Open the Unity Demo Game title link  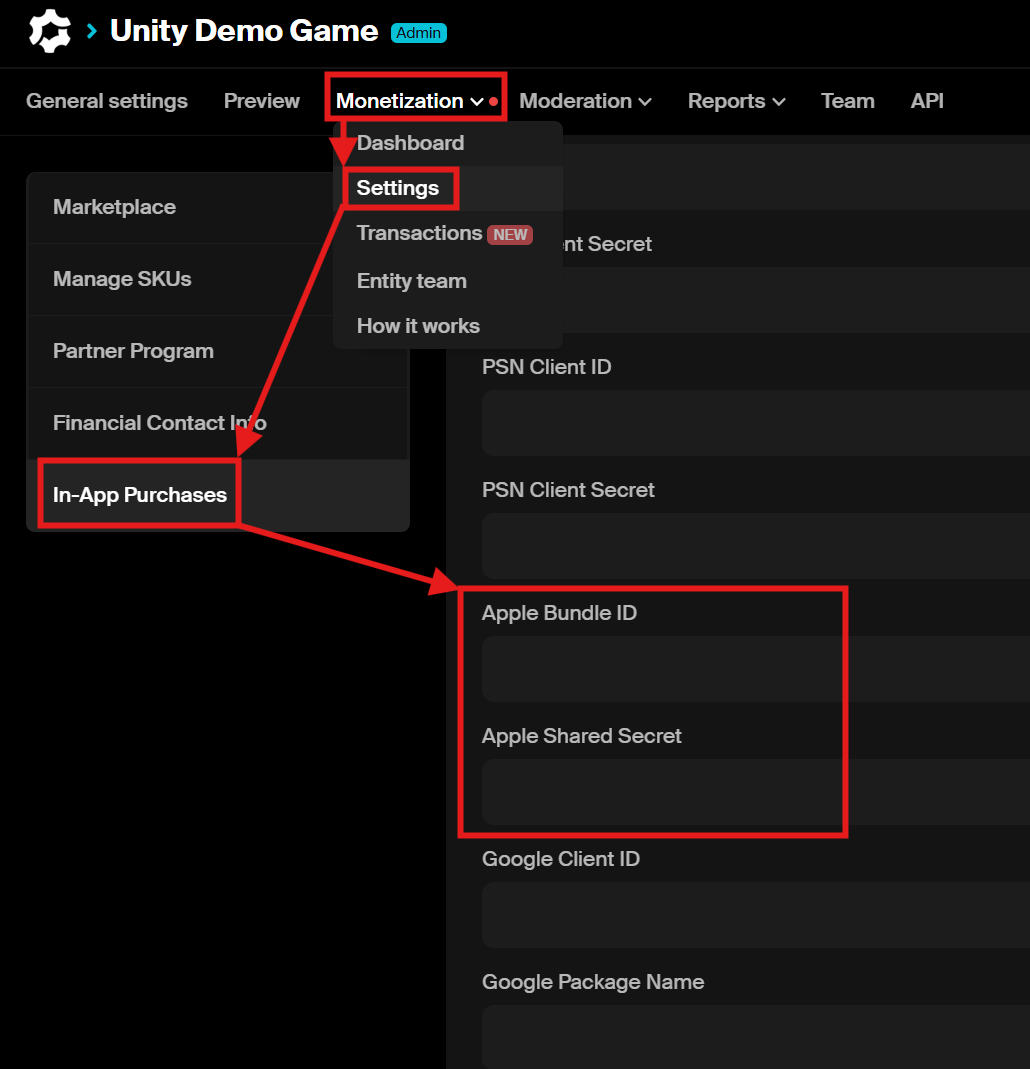244,31
